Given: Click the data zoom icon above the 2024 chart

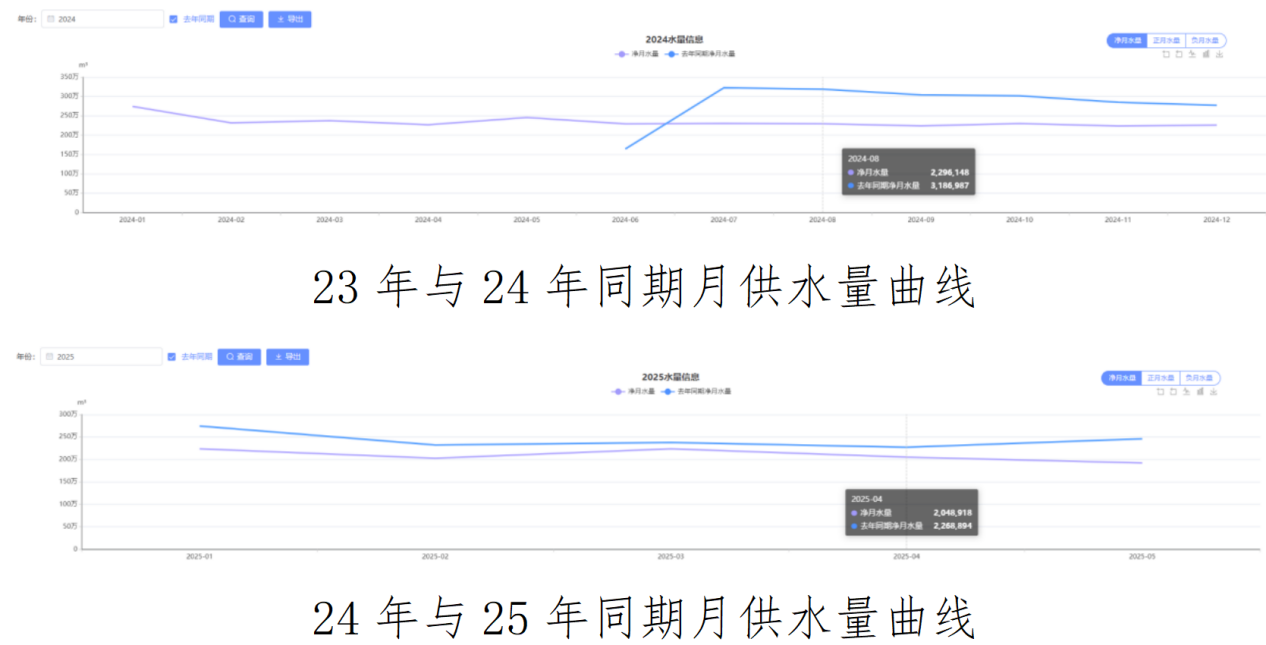Looking at the screenshot, I should click(1166, 54).
